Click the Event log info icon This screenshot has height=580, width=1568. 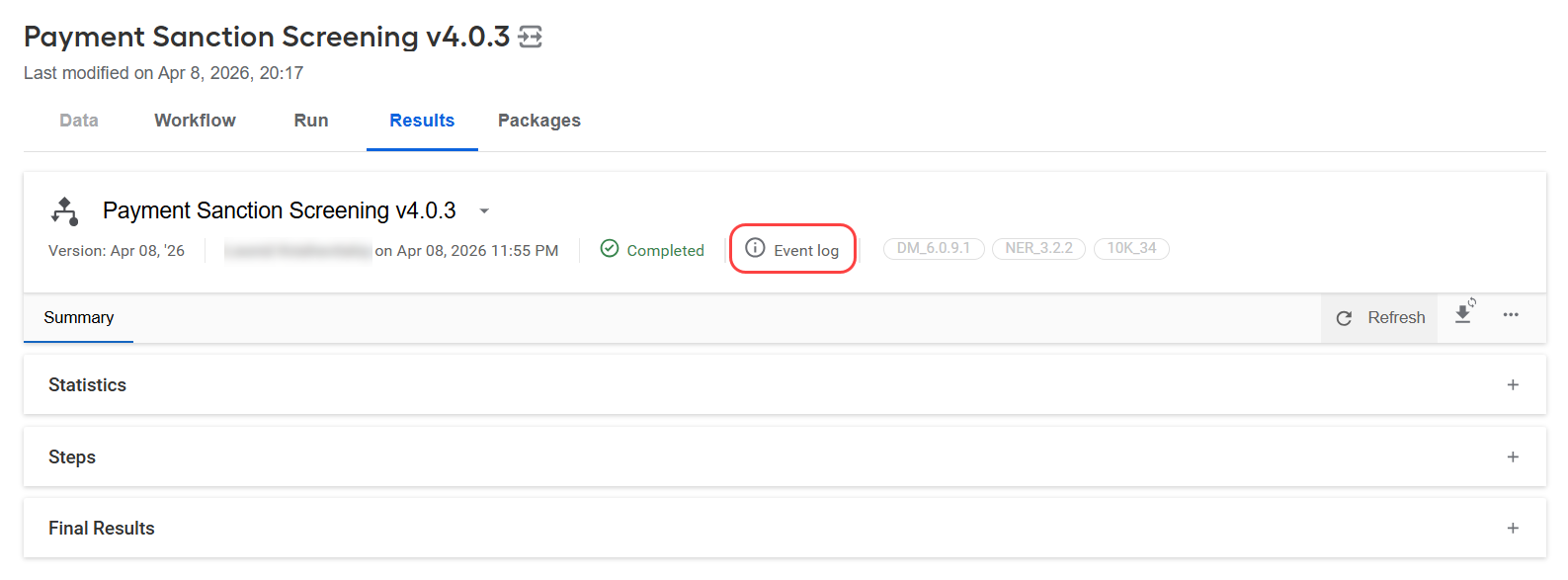(x=755, y=248)
